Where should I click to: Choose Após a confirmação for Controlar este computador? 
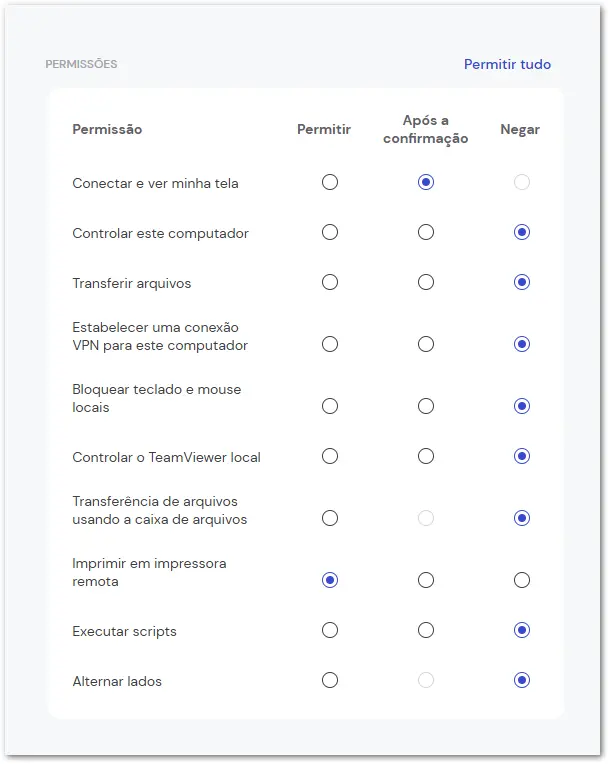(x=426, y=232)
